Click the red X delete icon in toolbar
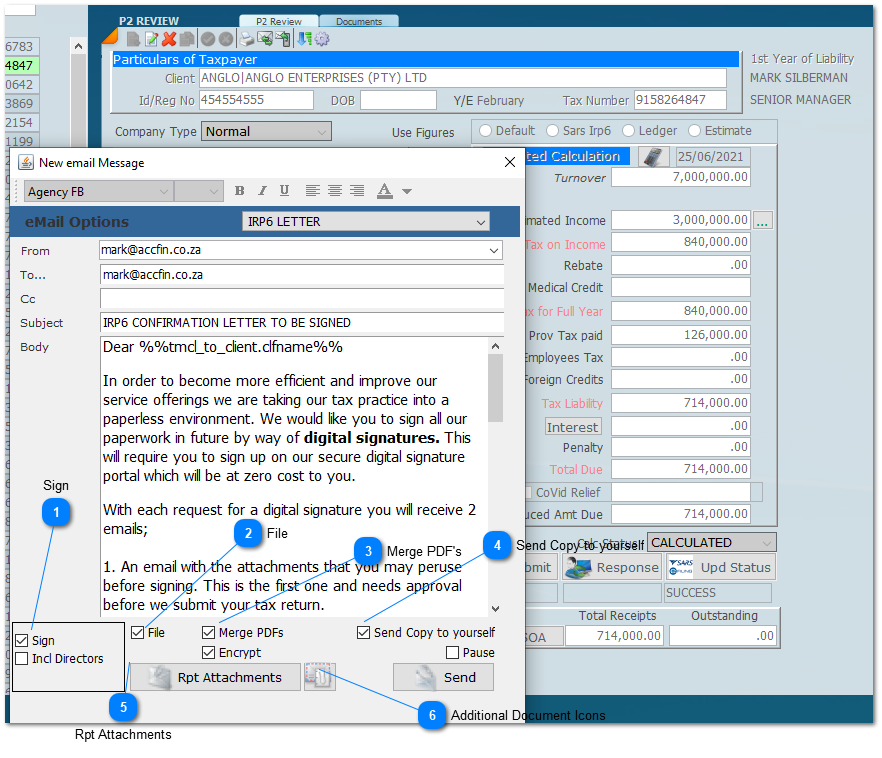This screenshot has height=758, width=882. point(168,39)
